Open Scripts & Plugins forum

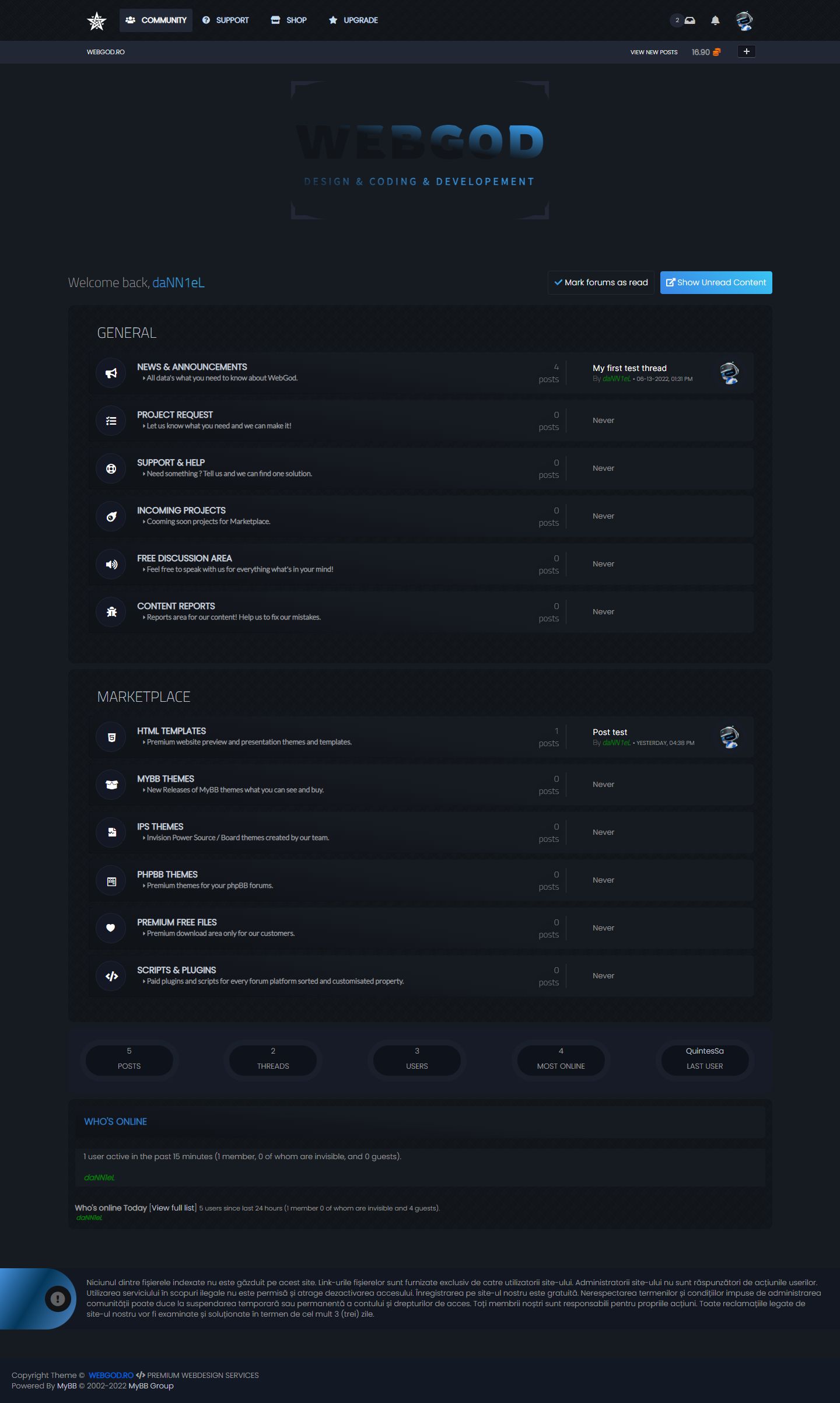pyautogui.click(x=177, y=970)
